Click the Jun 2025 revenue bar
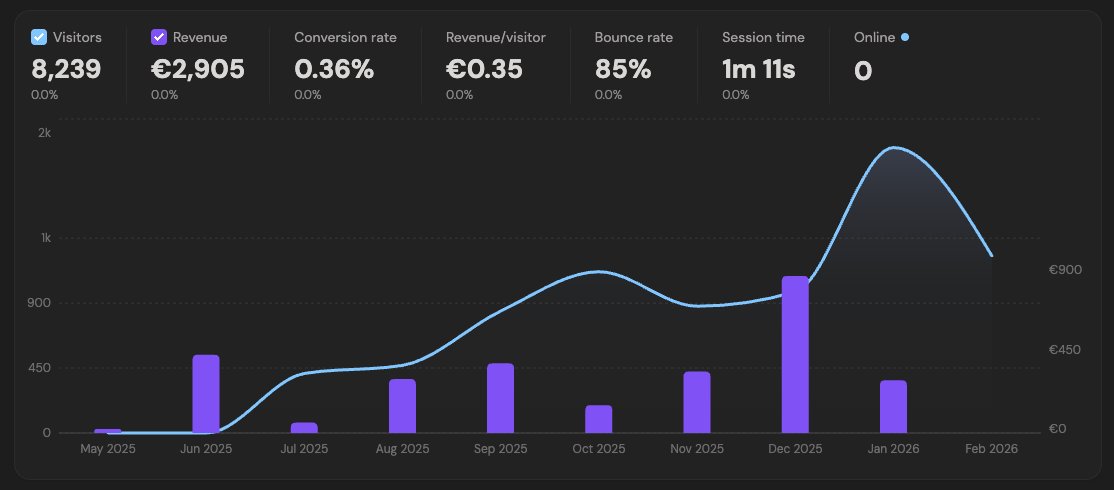Image resolution: width=1114 pixels, height=490 pixels. tap(206, 394)
